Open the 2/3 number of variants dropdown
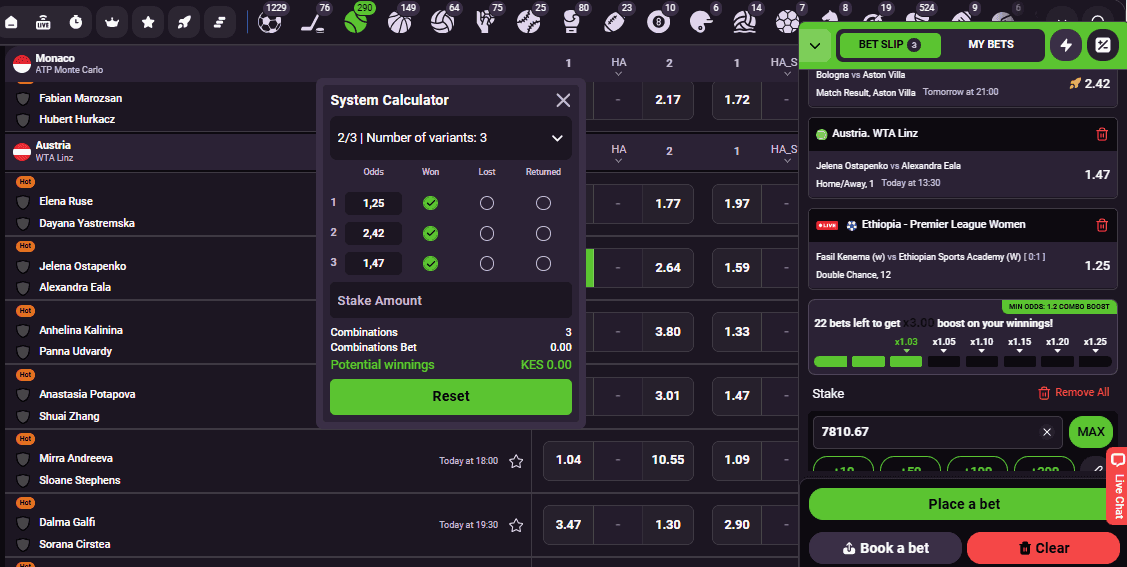The image size is (1127, 567). [451, 138]
